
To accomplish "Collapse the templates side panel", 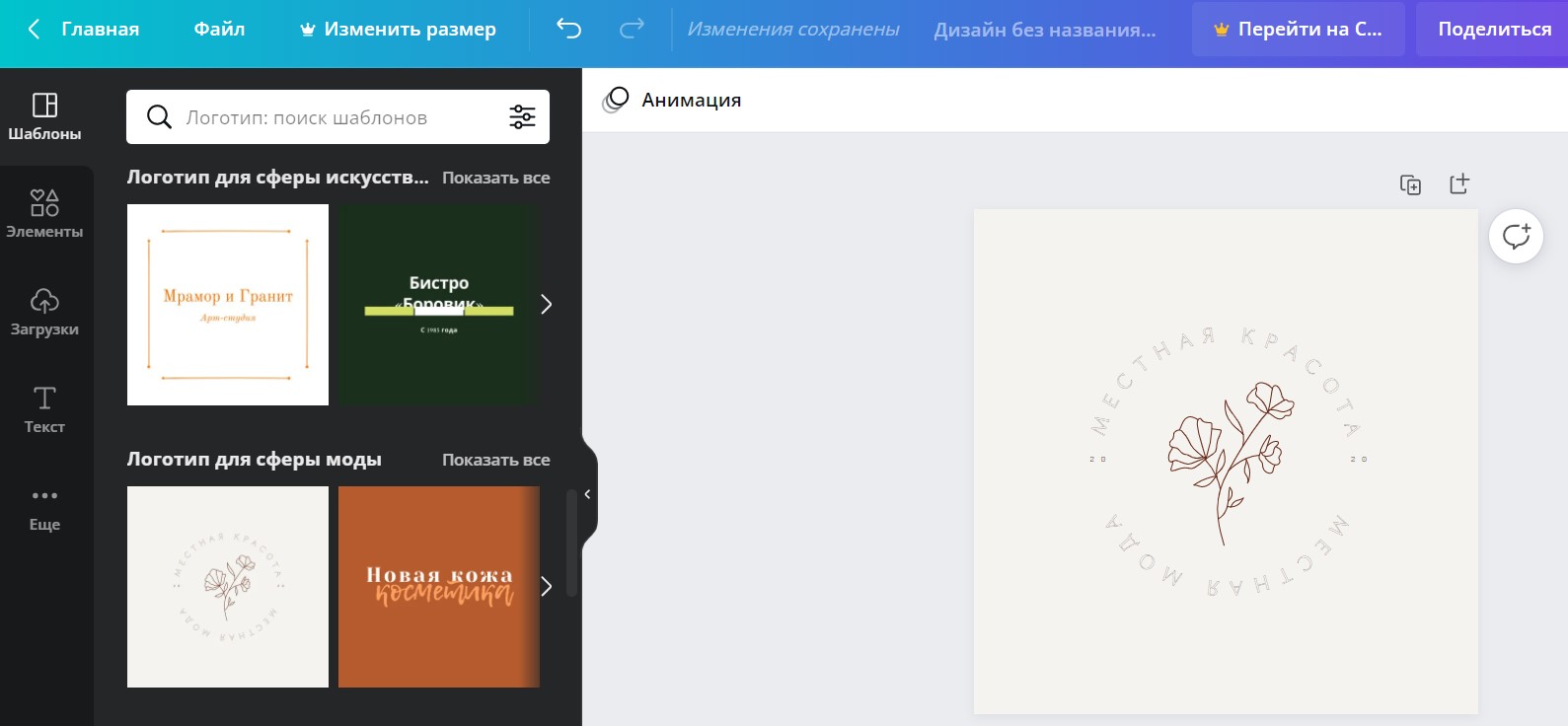I will tap(587, 494).
